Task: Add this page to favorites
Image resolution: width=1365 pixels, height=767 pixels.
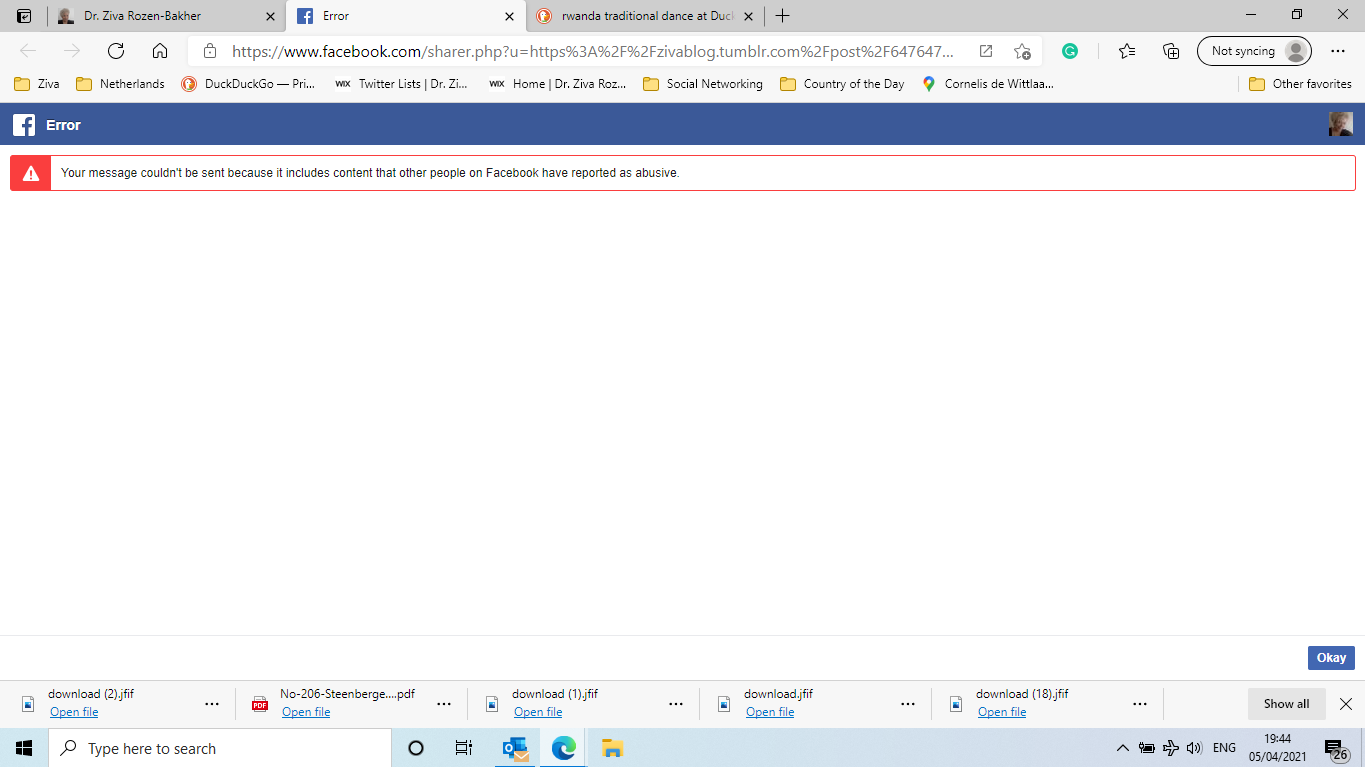Action: point(1021,50)
